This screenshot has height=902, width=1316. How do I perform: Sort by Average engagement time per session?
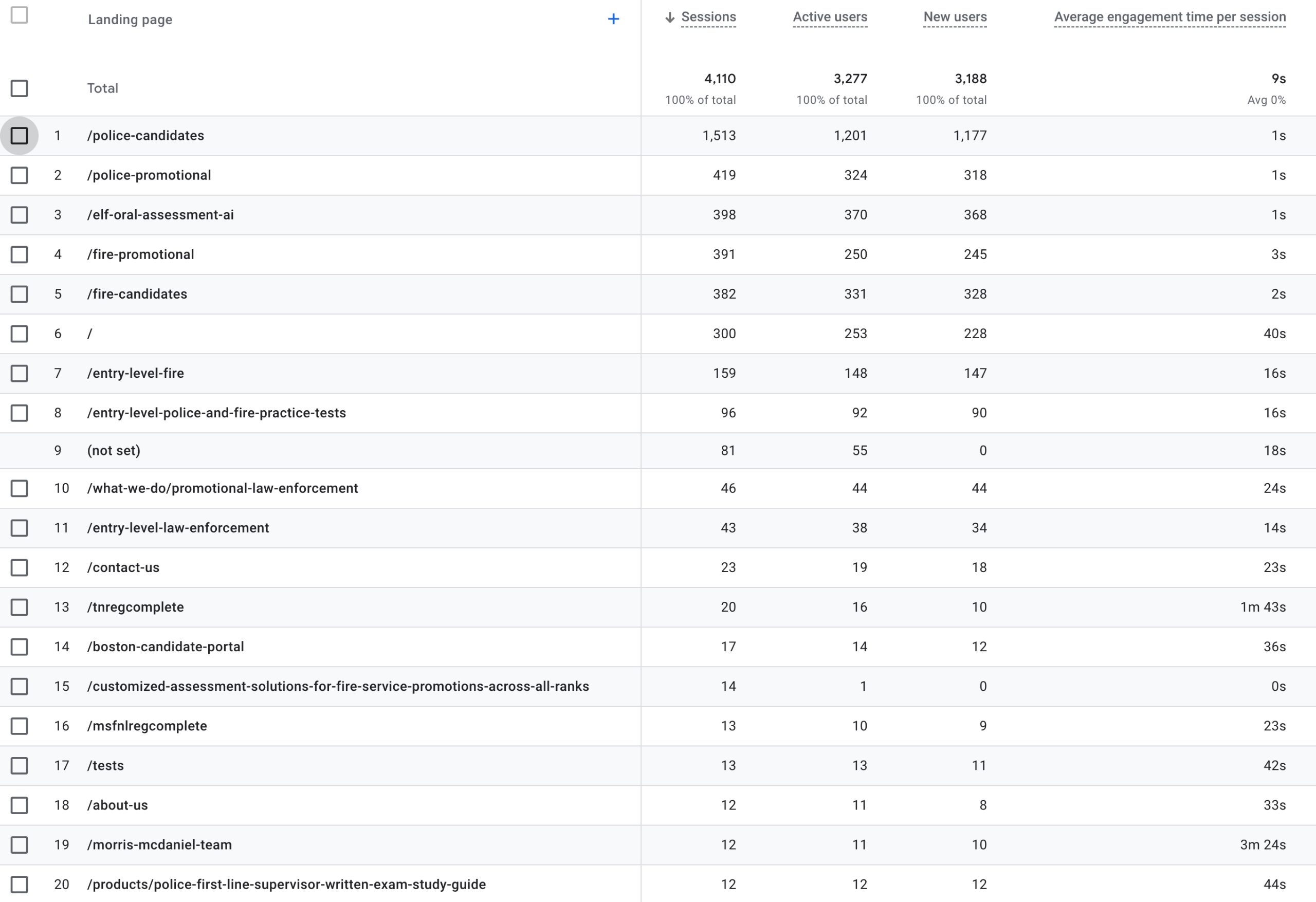[1170, 17]
